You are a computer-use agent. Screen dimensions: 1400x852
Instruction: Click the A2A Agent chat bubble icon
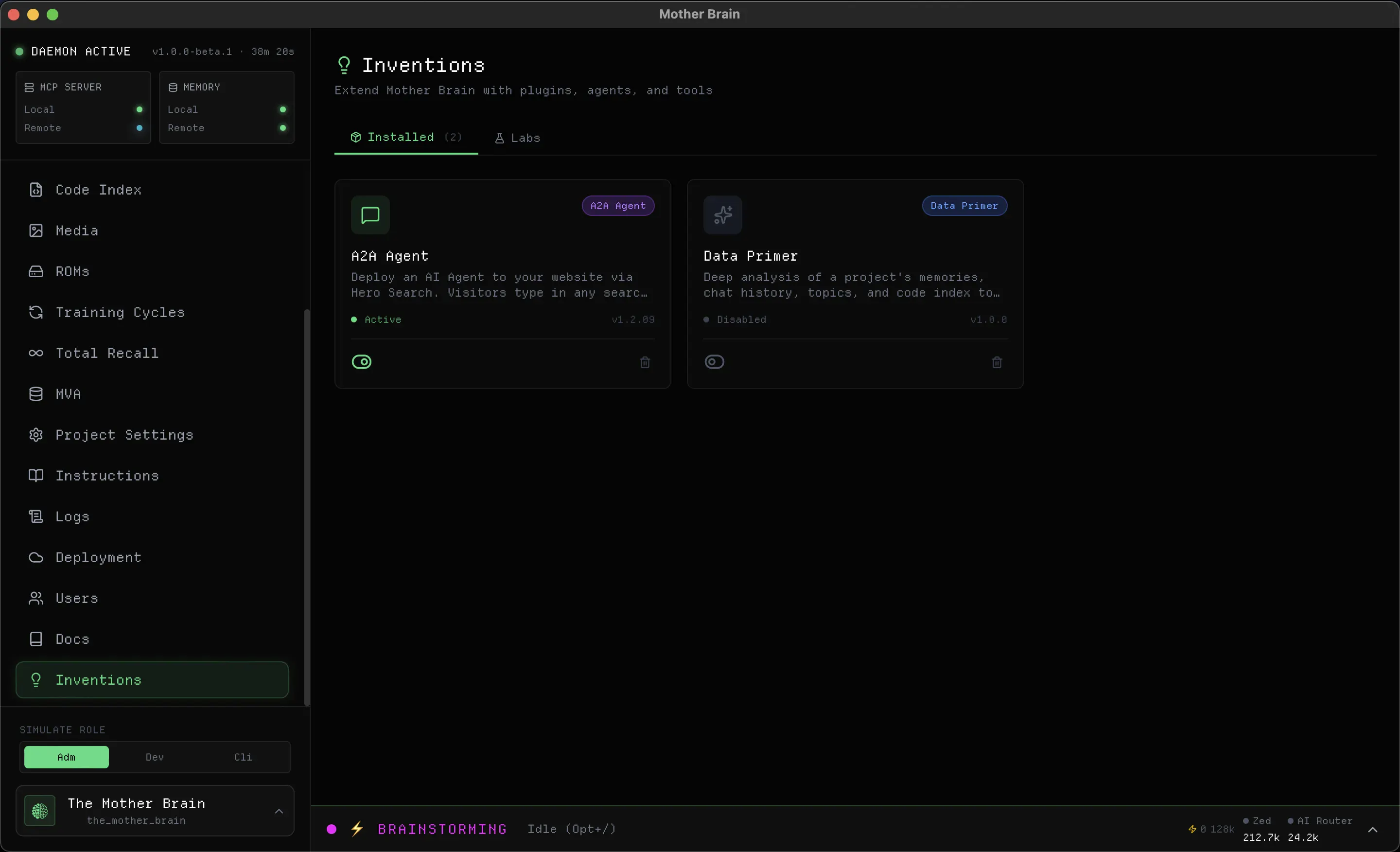tap(370, 215)
